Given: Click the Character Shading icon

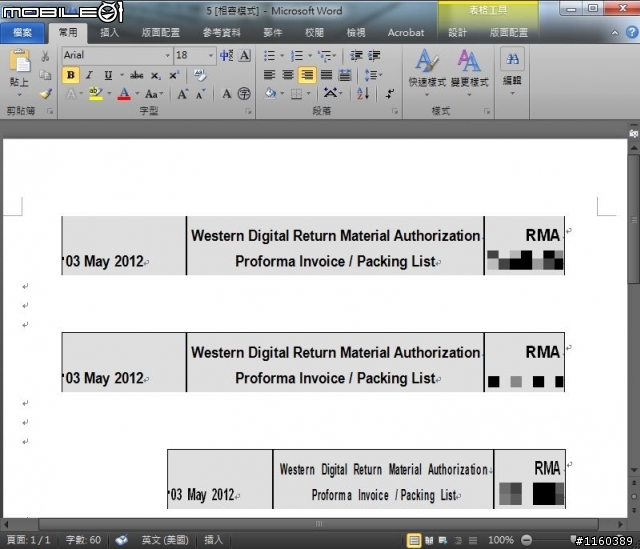Looking at the screenshot, I should [227, 94].
